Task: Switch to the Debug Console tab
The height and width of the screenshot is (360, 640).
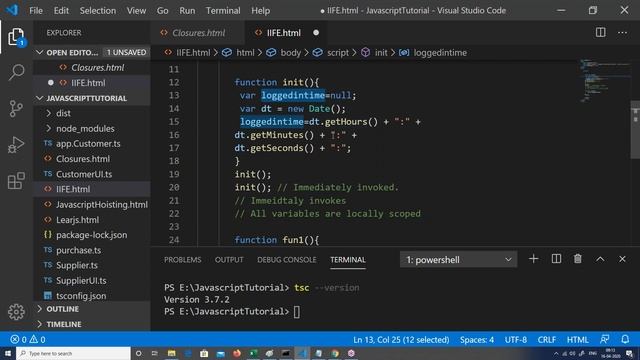Action: tap(287, 260)
